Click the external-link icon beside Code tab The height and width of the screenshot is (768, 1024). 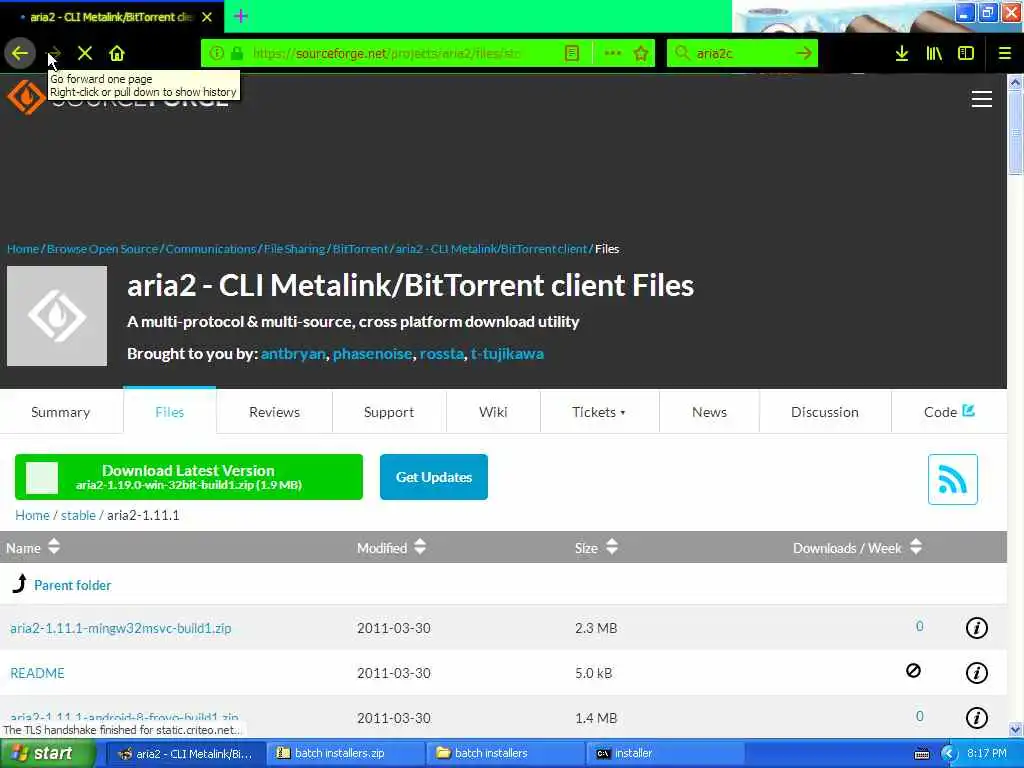coord(968,411)
